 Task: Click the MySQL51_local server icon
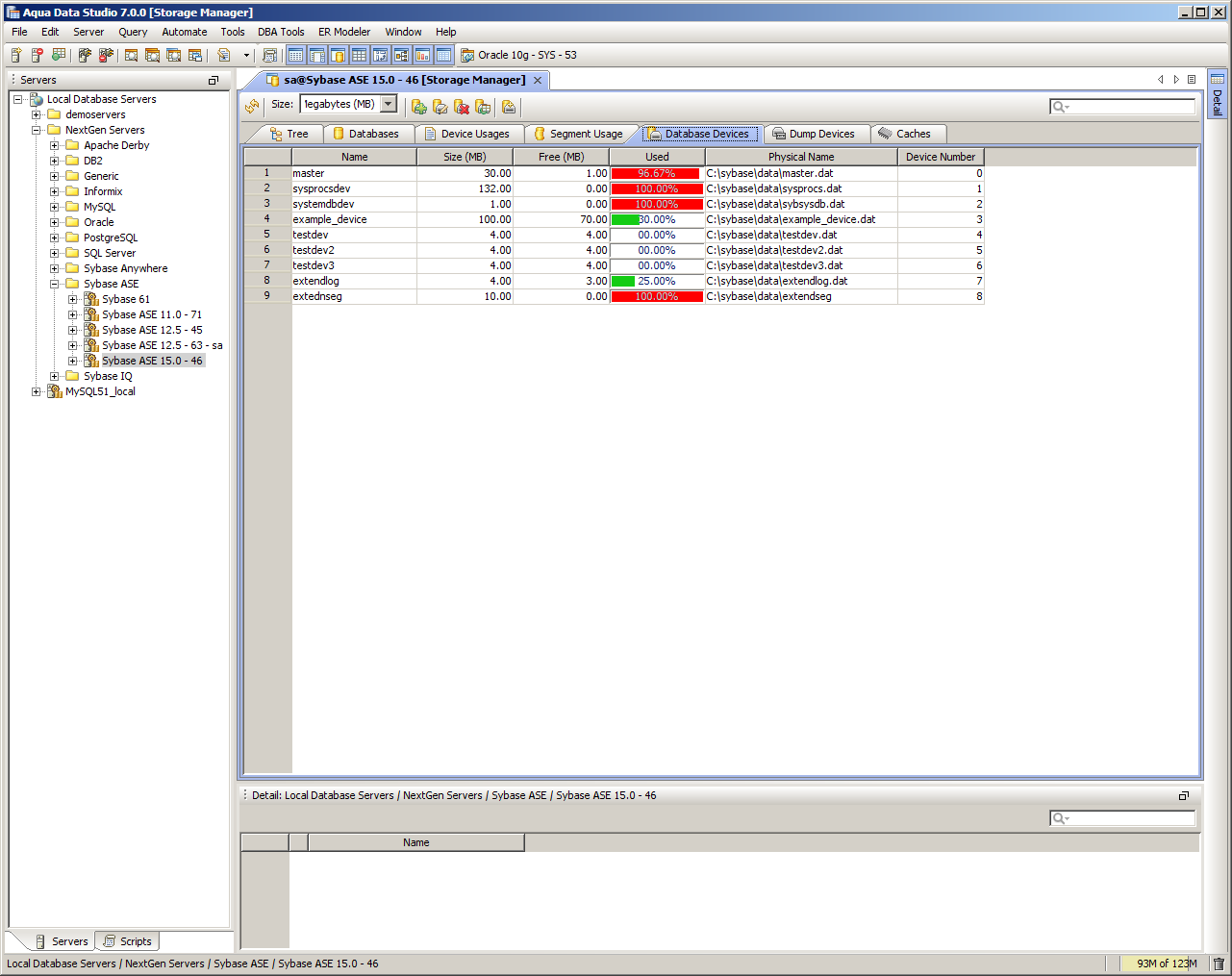point(55,391)
